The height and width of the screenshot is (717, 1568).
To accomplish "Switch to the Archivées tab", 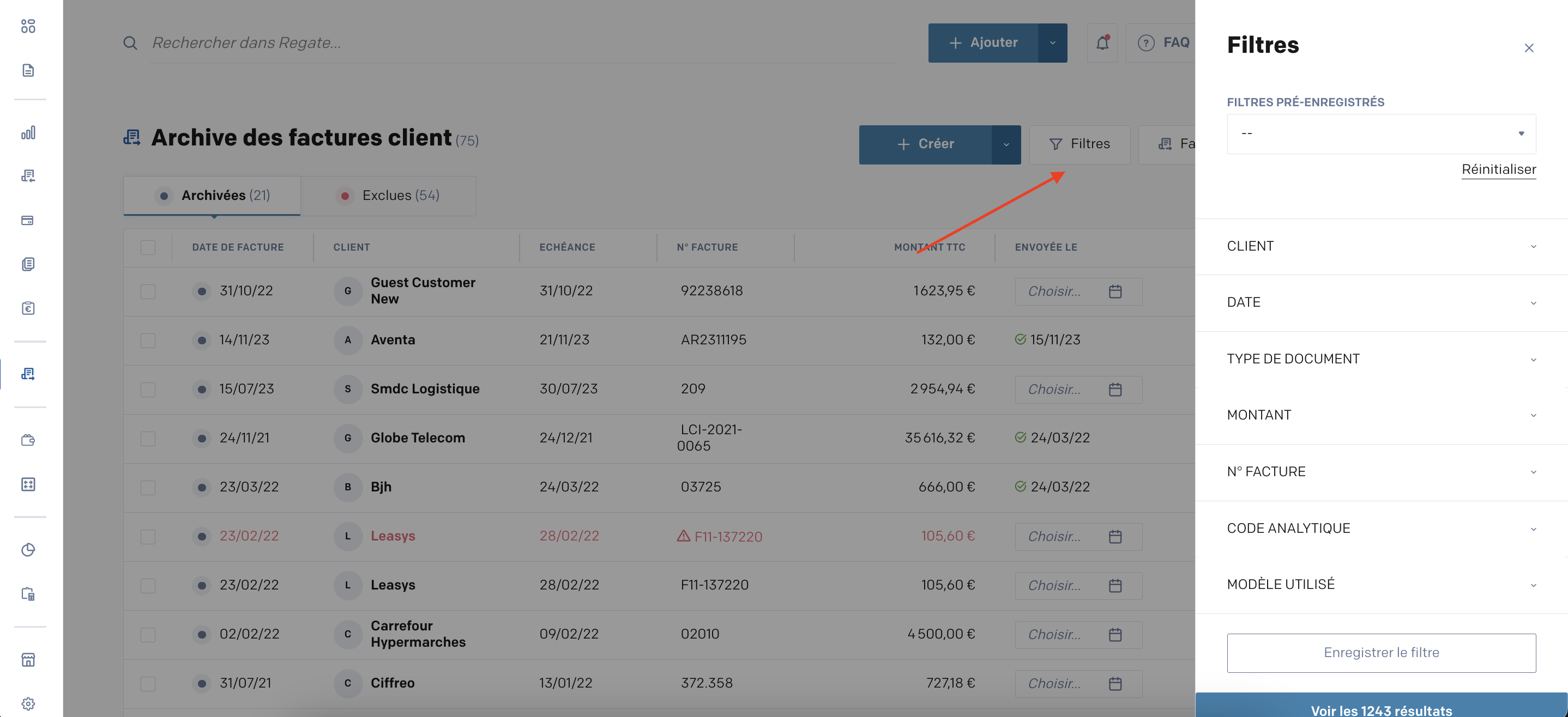I will (x=212, y=196).
